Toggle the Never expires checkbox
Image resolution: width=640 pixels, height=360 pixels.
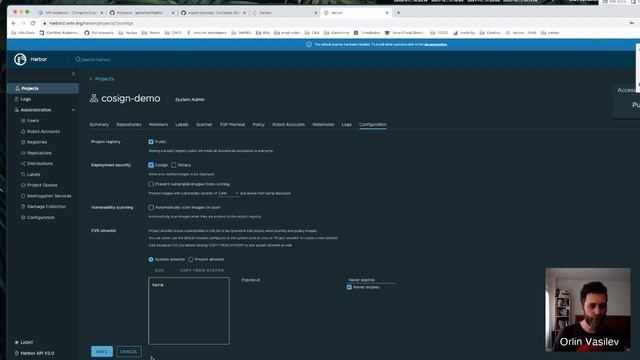349,287
